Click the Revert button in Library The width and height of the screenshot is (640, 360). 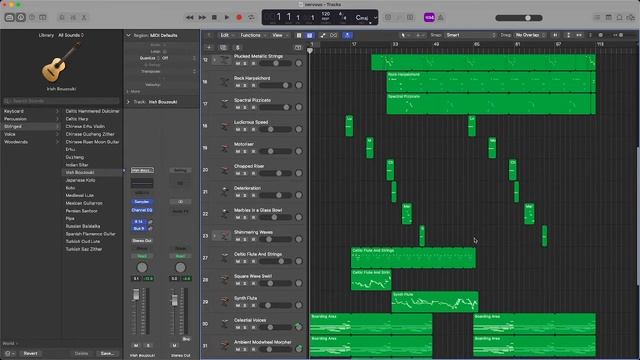tap(31, 353)
